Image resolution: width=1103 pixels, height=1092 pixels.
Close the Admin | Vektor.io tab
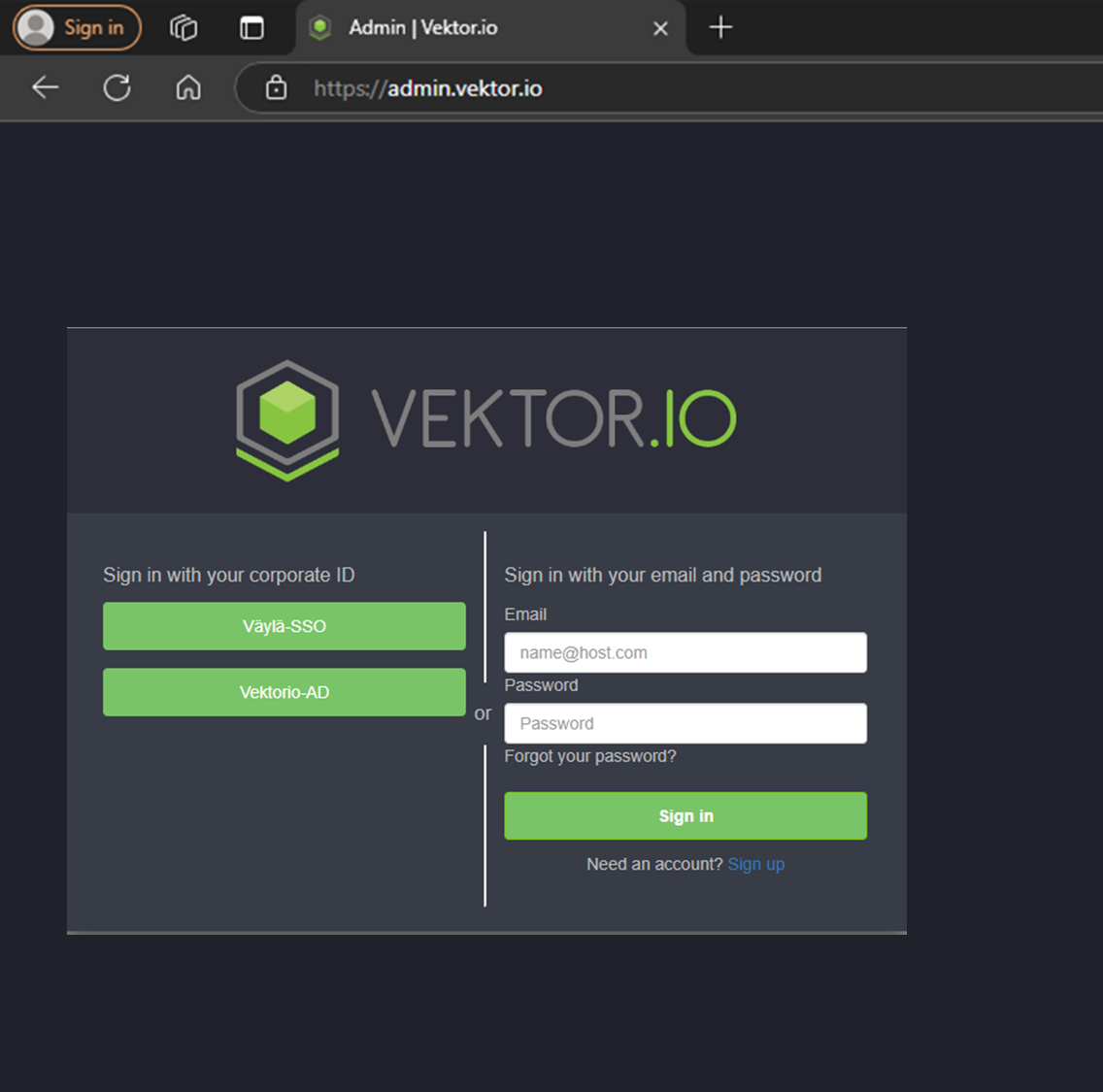tap(660, 28)
